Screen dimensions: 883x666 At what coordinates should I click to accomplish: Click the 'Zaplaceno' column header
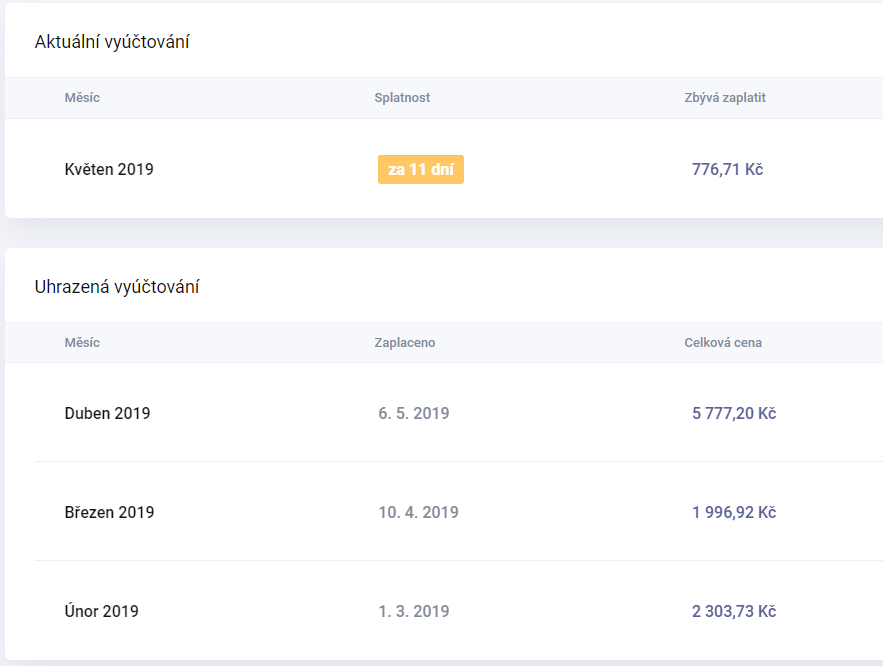[x=404, y=342]
